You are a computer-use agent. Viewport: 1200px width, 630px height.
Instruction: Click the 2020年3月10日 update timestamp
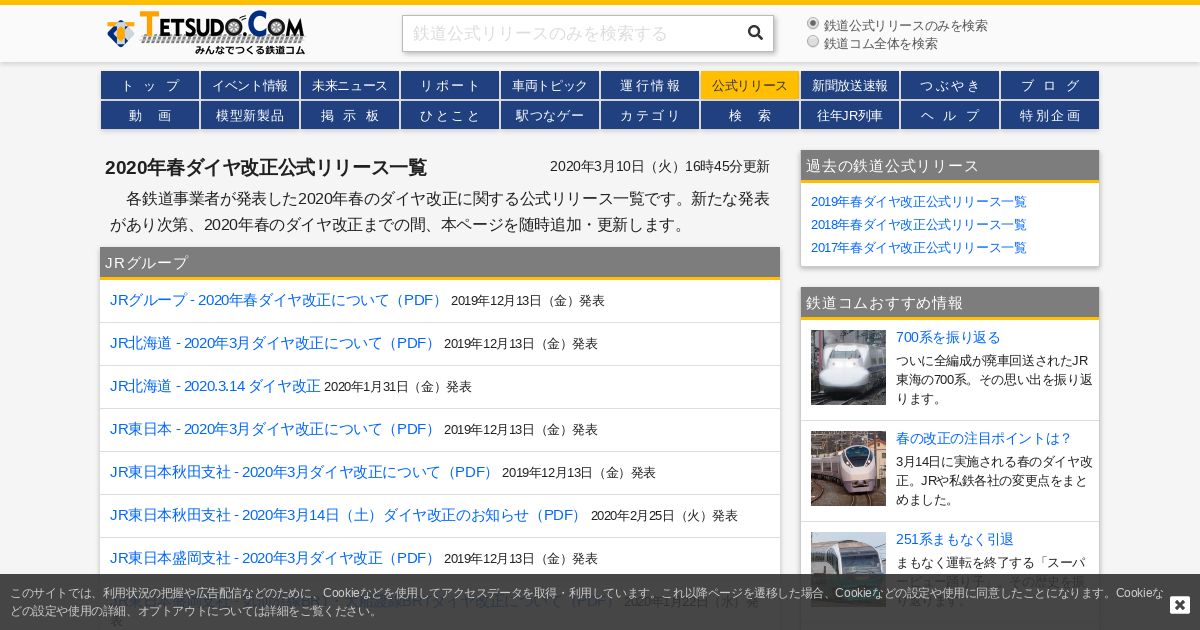coord(660,166)
